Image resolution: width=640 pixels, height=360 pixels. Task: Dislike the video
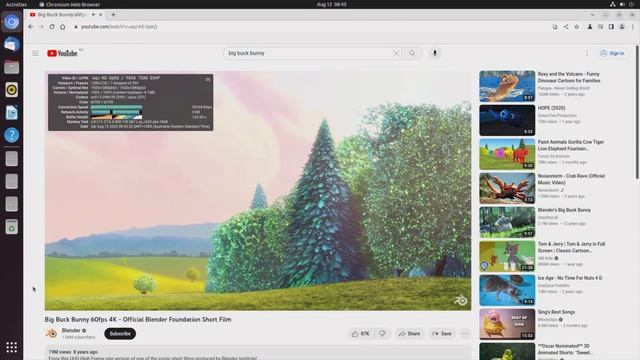pos(382,333)
